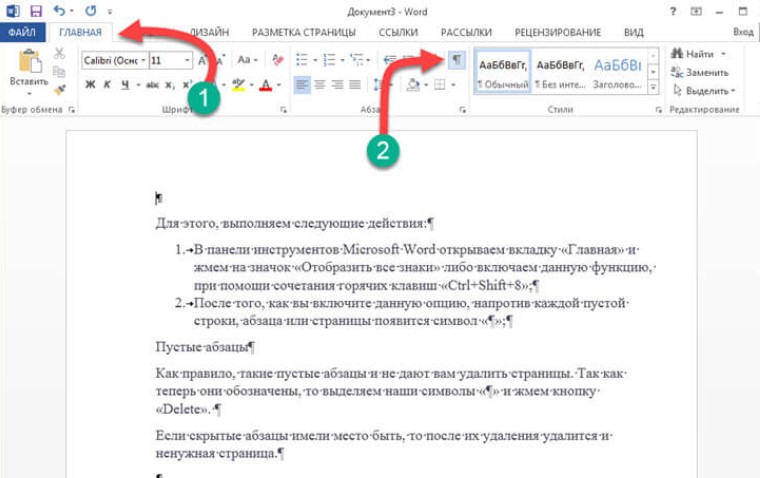
Task: Open the Стили styles pane launcher
Action: [x=658, y=110]
